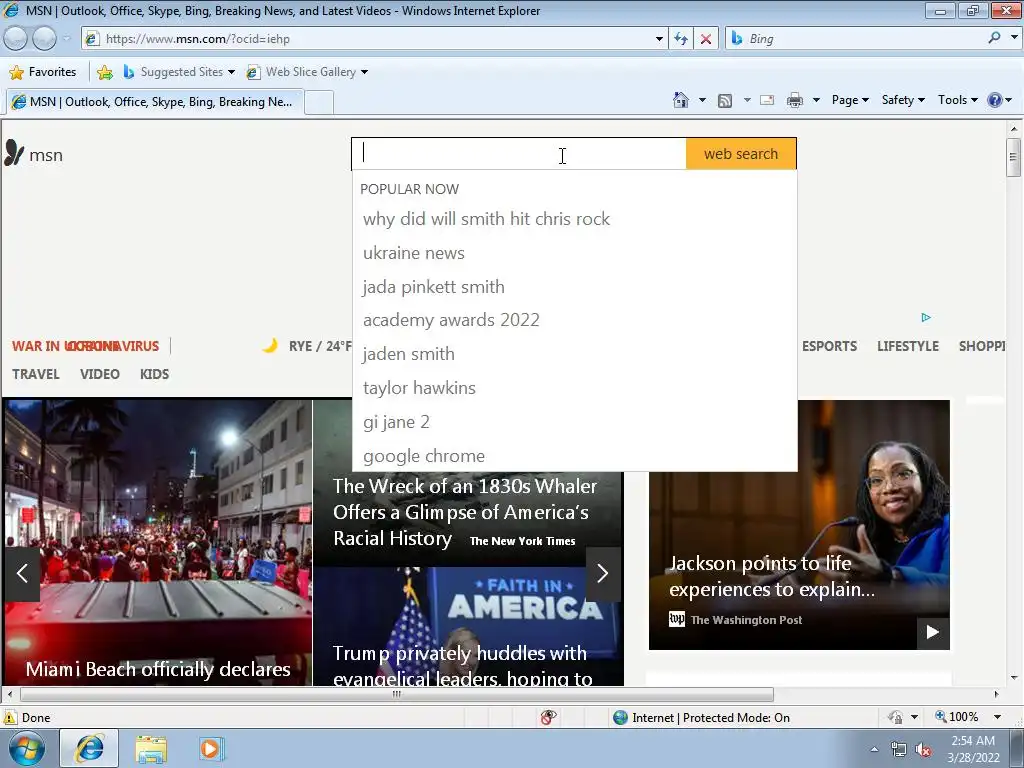Click the Bing search magnifier icon

(x=994, y=38)
